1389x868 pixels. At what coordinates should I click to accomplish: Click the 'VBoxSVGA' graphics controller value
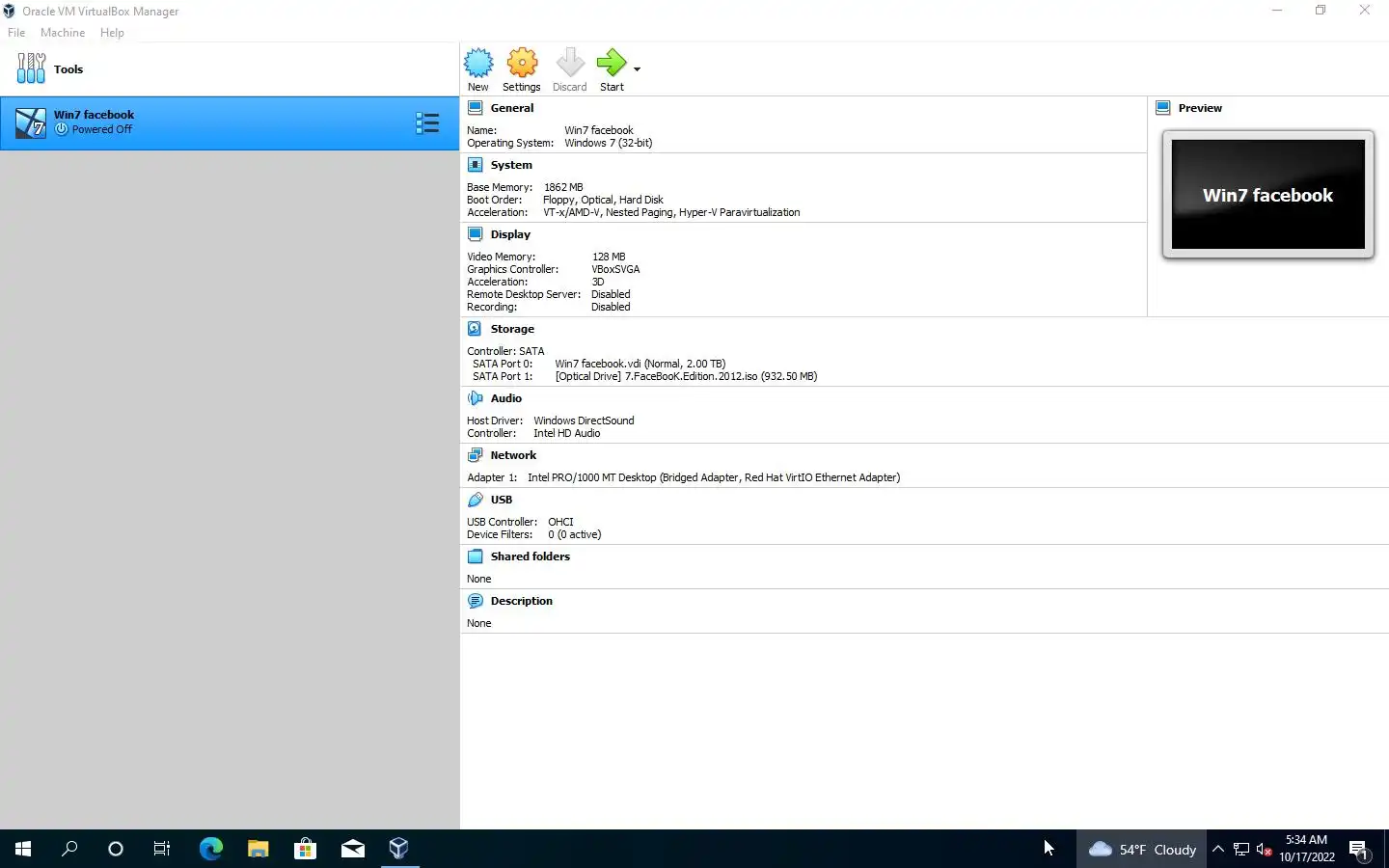click(x=615, y=269)
